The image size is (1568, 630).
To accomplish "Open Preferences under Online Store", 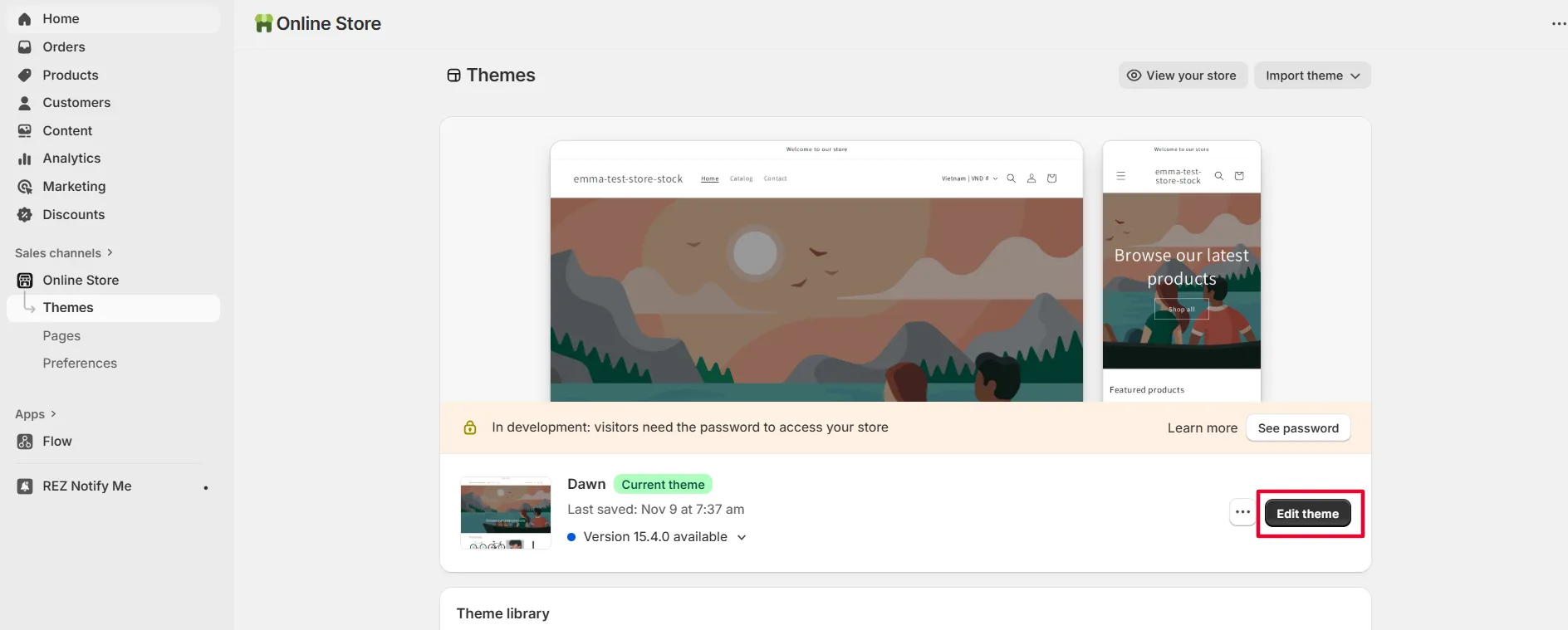I will [80, 364].
